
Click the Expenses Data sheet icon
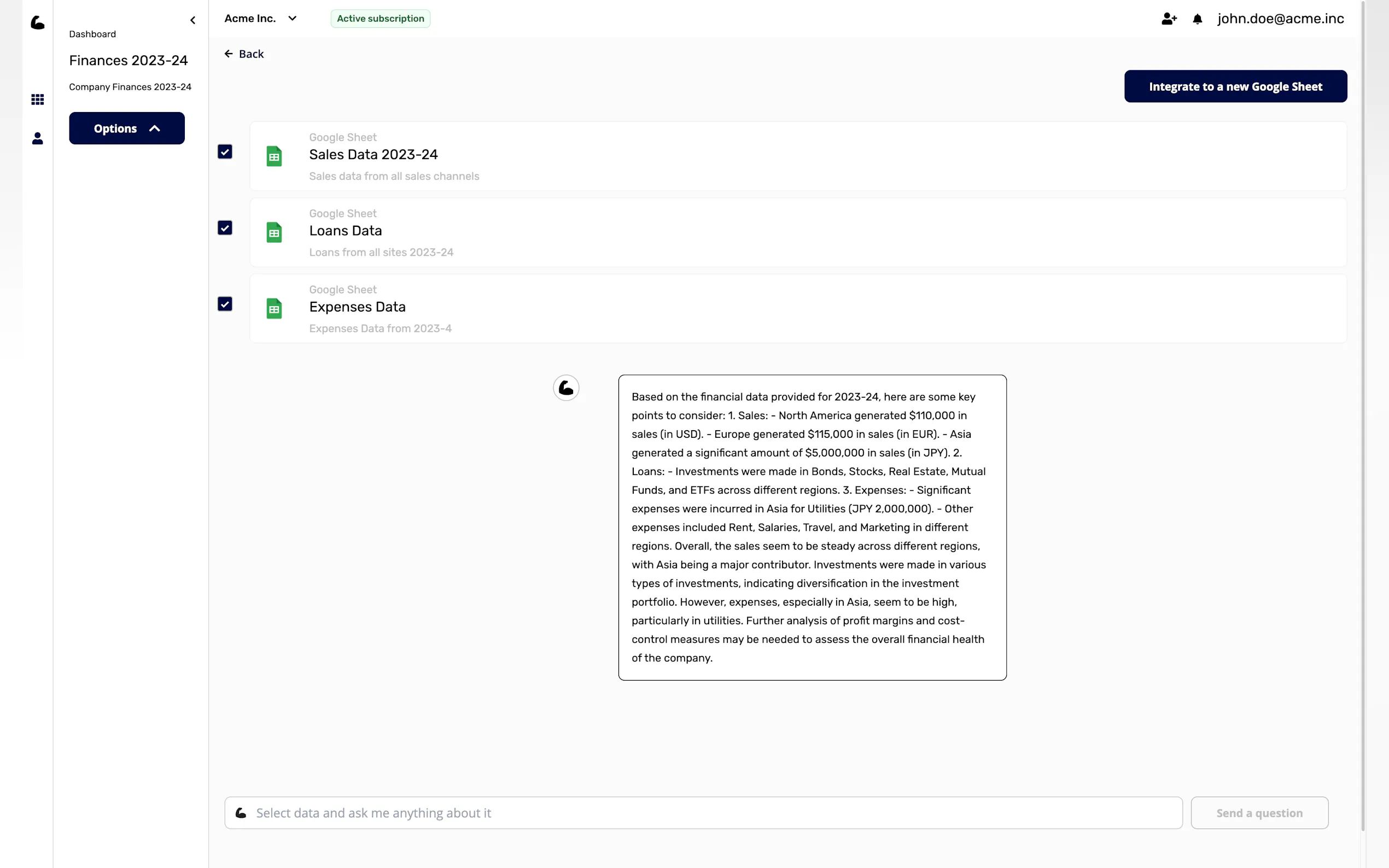pos(274,309)
